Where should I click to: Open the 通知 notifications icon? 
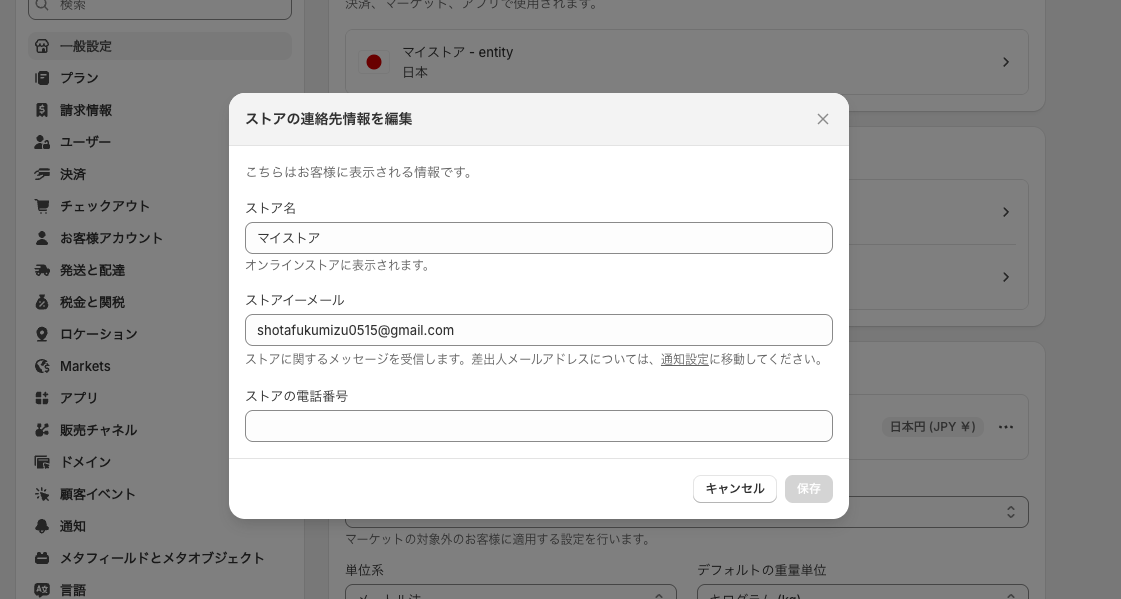pos(42,526)
